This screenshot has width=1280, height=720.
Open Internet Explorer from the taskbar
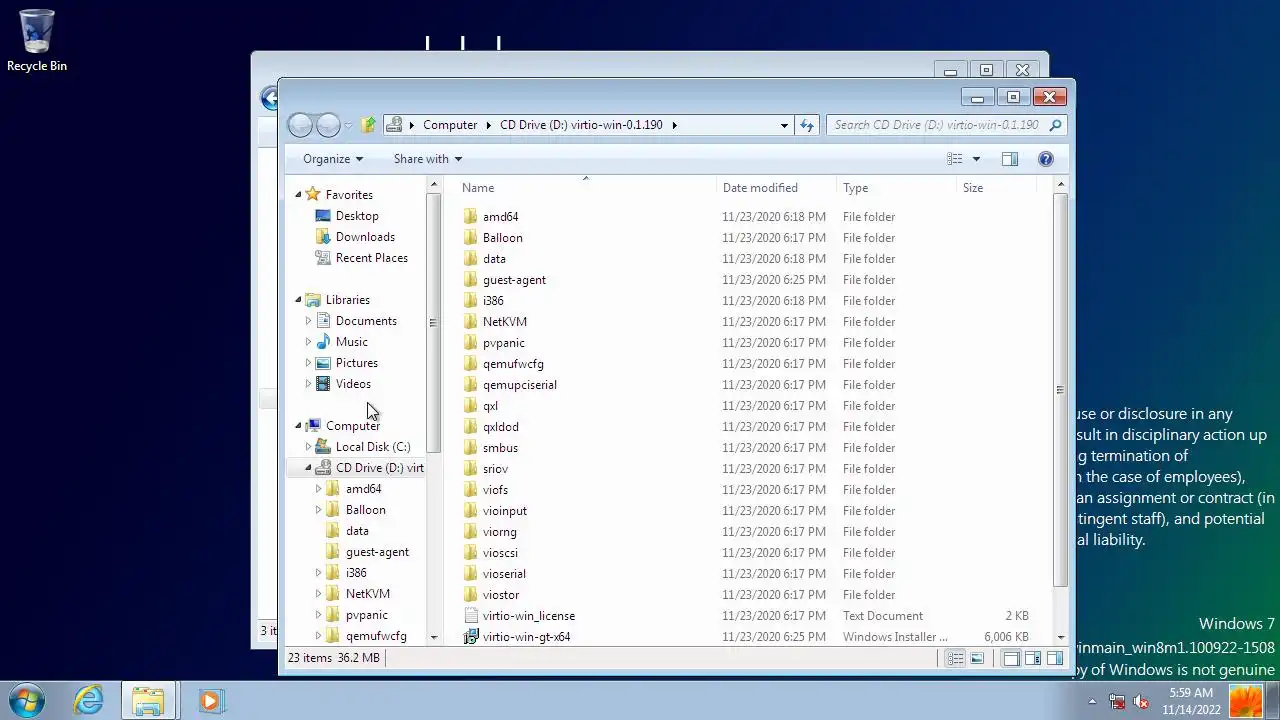click(x=89, y=700)
